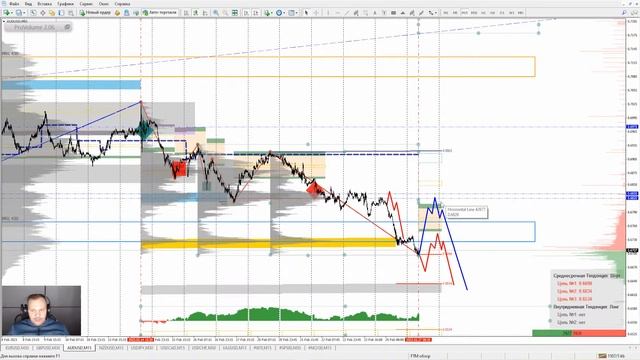Screen dimensions: 640x360
Task: Open the USDCAD chart tab
Action: click(172, 348)
